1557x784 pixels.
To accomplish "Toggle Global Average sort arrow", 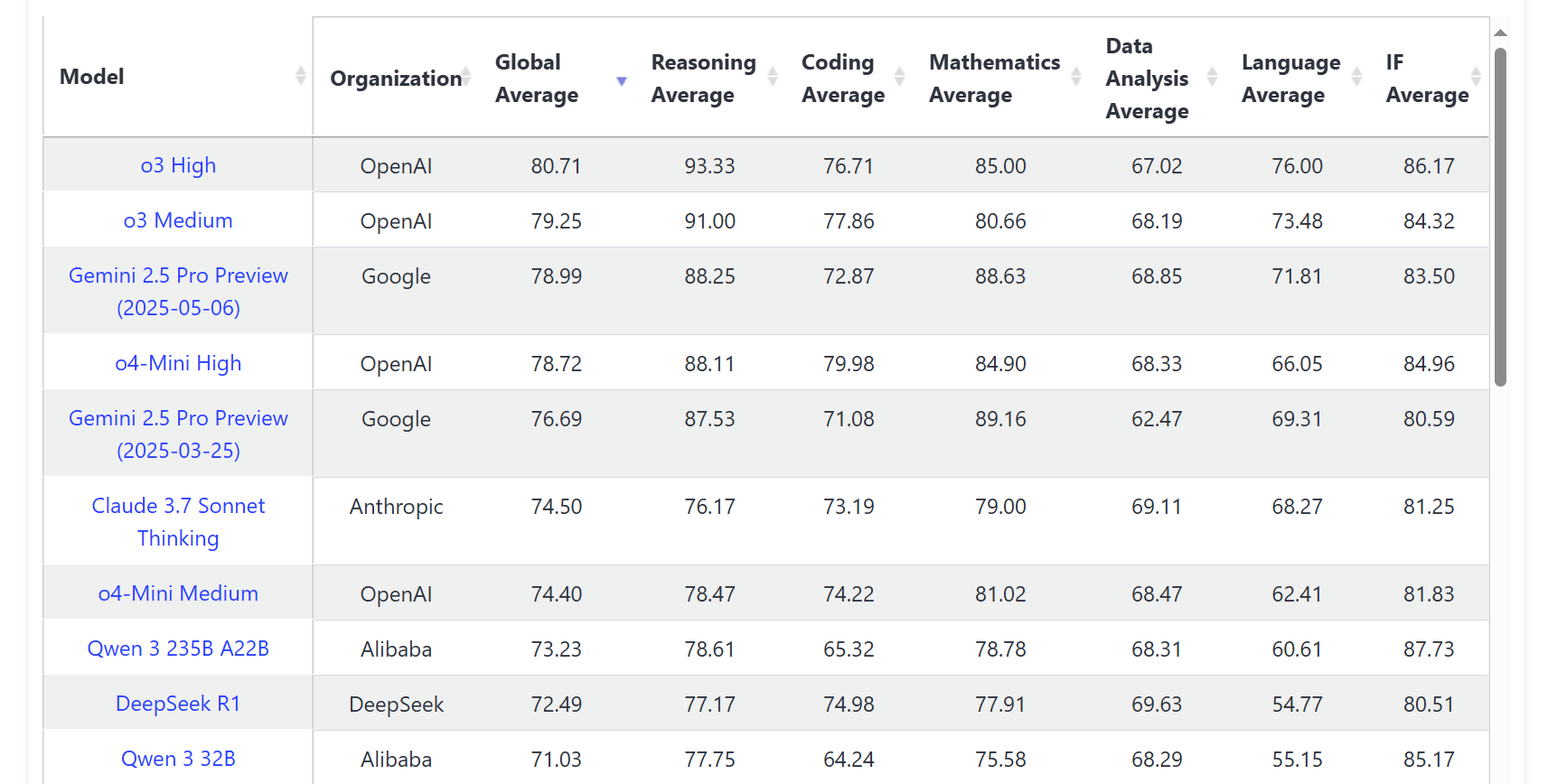I will click(x=622, y=80).
